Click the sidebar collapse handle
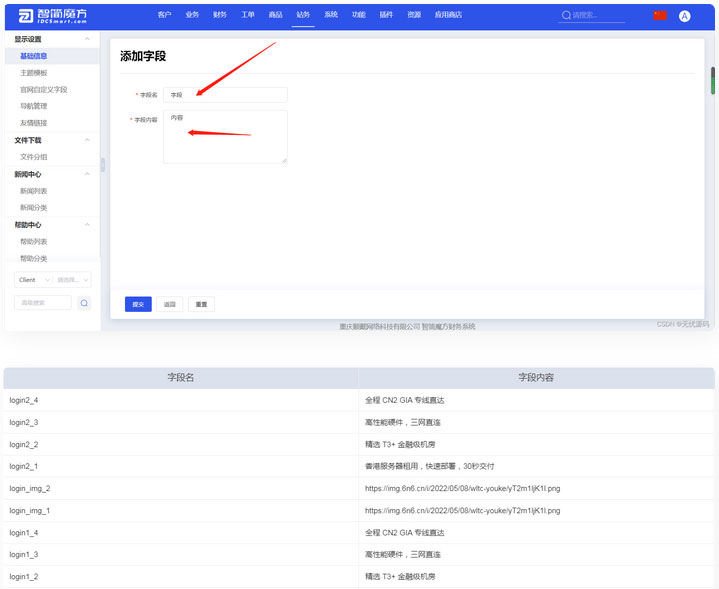 (x=102, y=164)
